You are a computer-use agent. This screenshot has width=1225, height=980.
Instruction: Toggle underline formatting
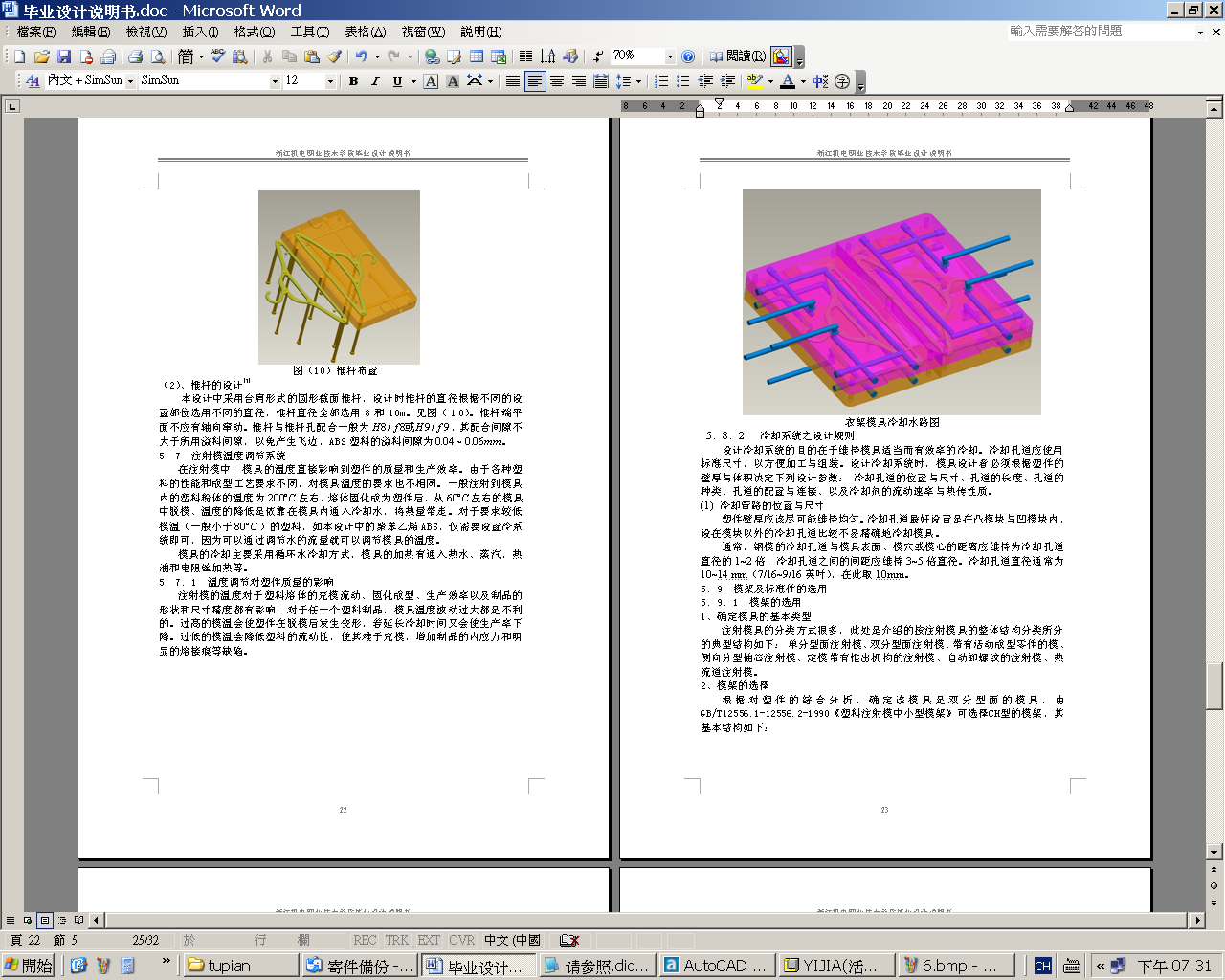point(397,81)
